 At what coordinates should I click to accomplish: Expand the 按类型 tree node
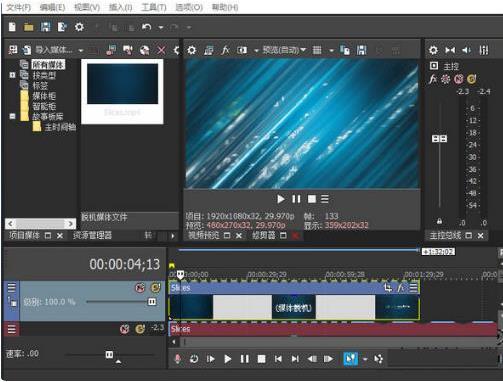pos(12,75)
